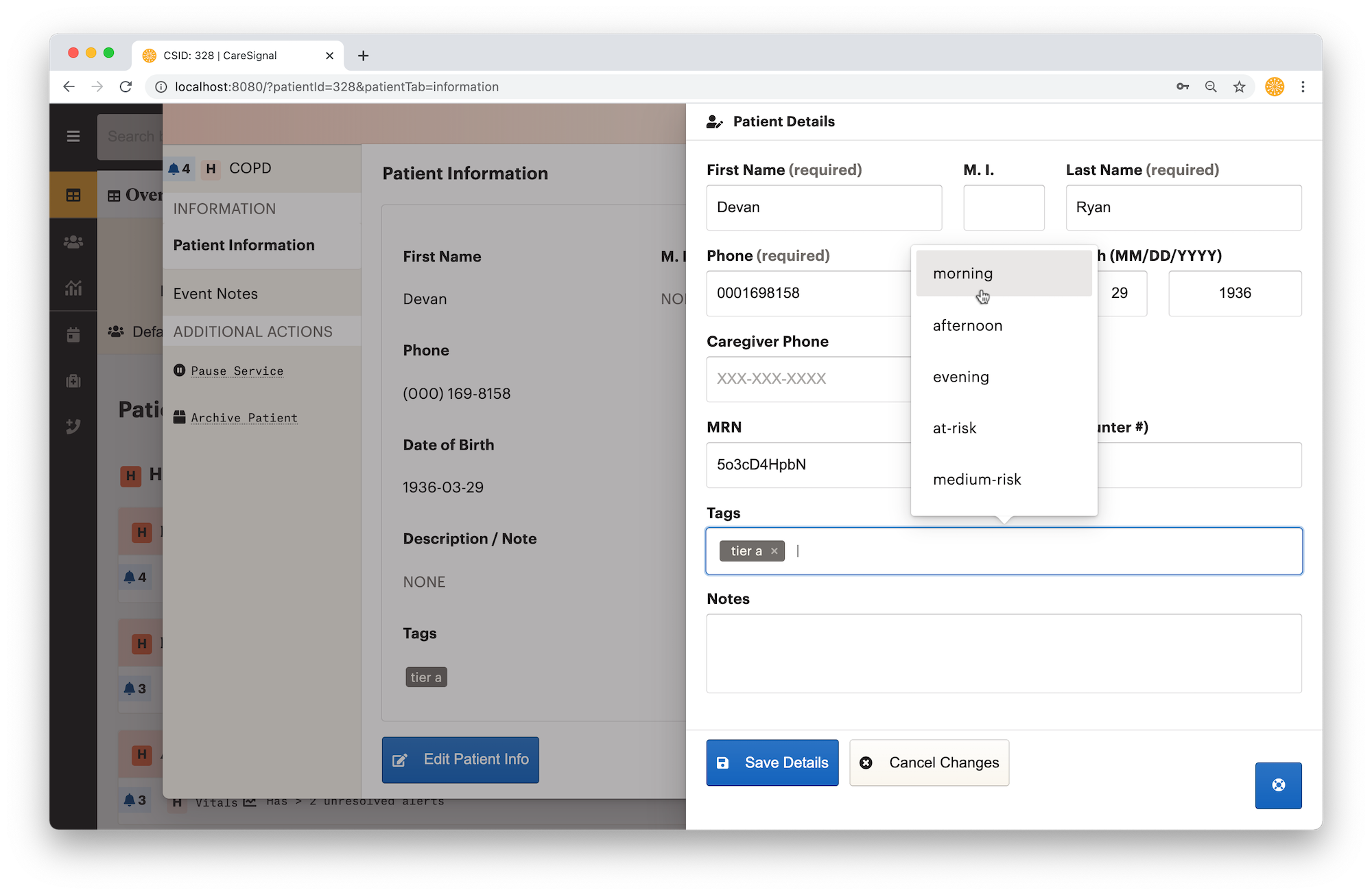Viewport: 1372px width, 895px height.
Task: Open Chrome three-dot menu
Action: coord(1303,86)
